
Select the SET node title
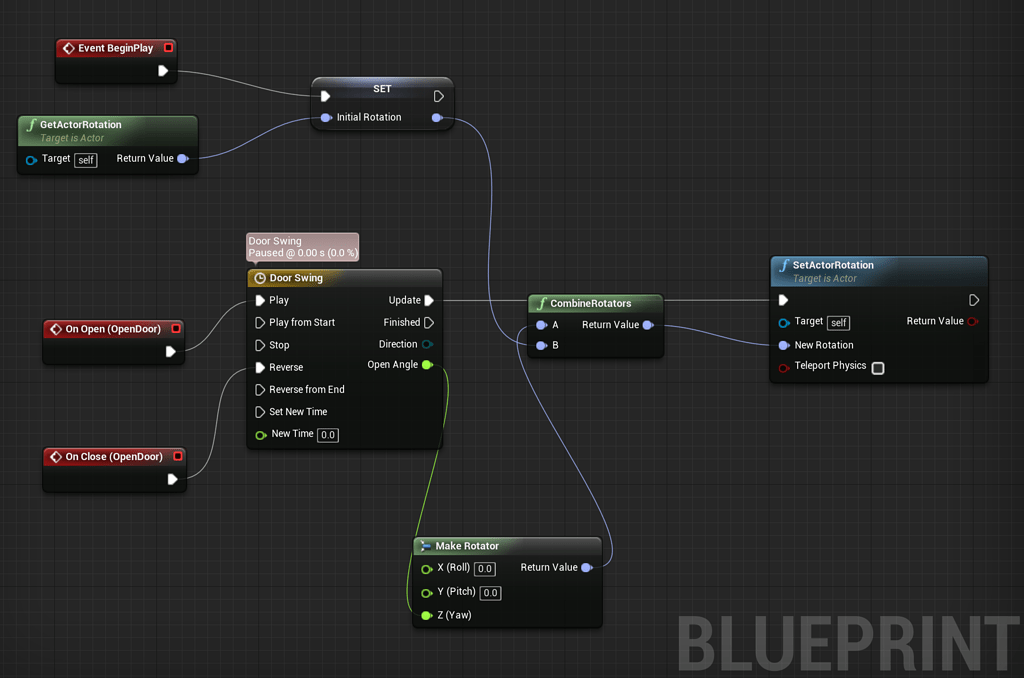coord(382,89)
